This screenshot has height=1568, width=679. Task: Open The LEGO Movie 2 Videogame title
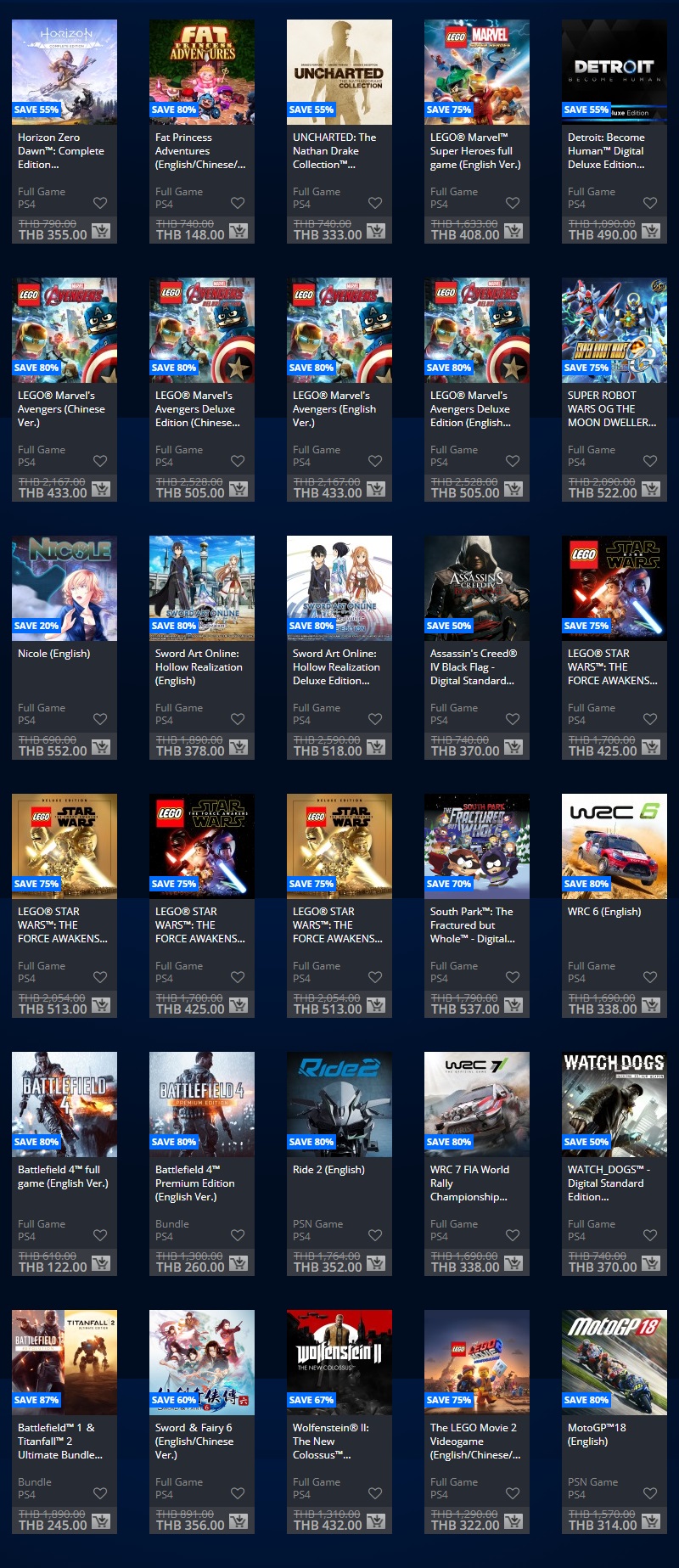tap(475, 1442)
